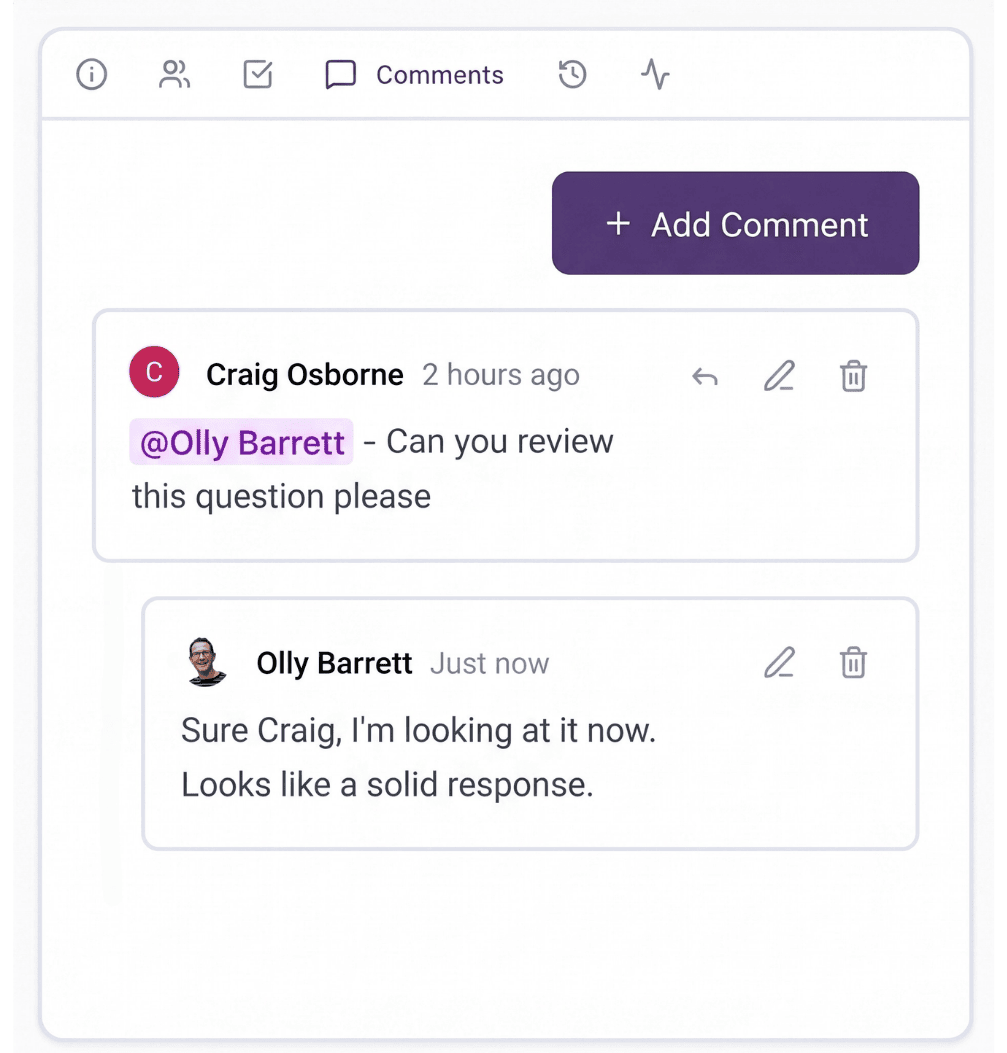Open the info tab icon
This screenshot has width=1007, height=1053.
pos(91,74)
